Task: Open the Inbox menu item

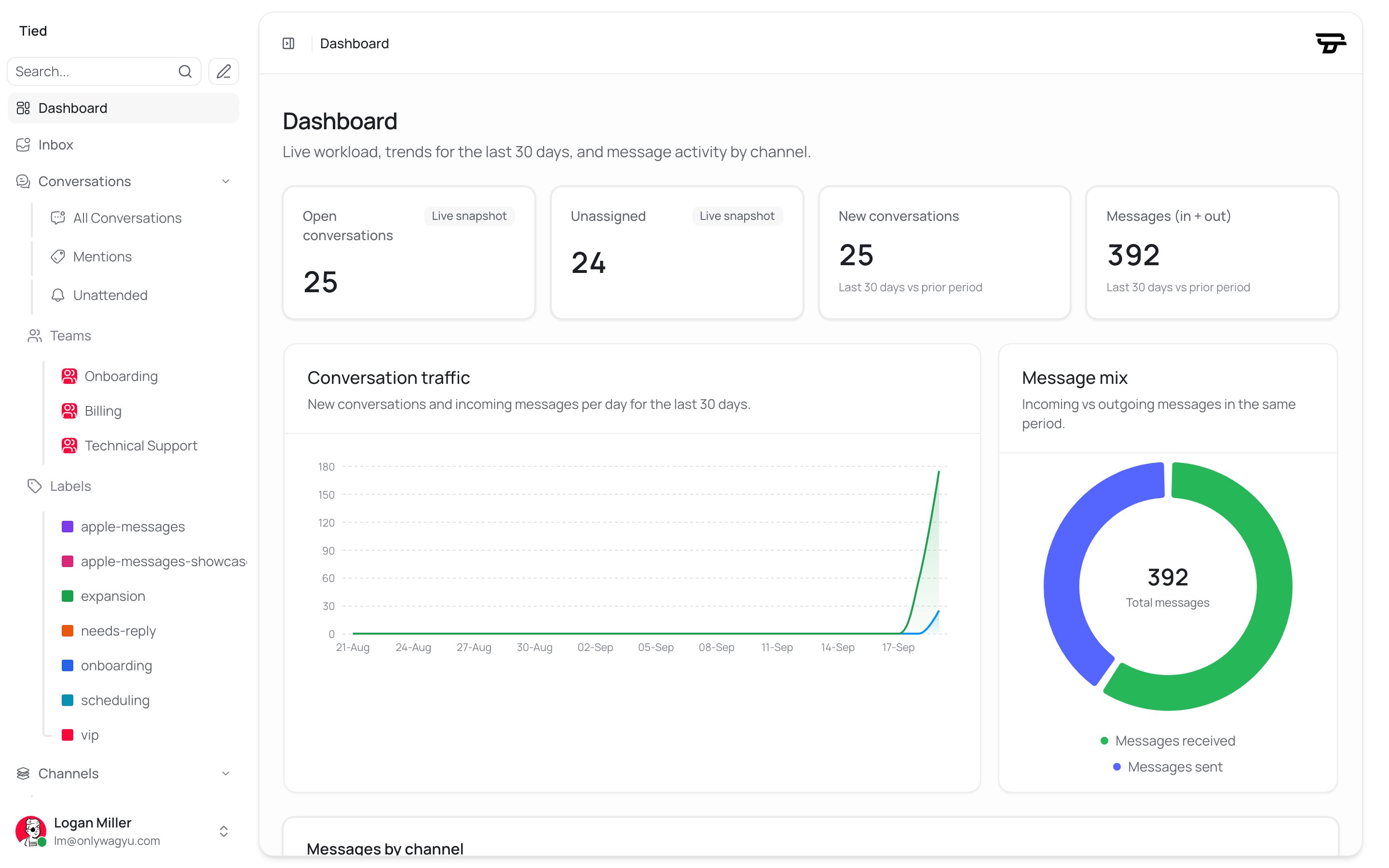Action: point(123,145)
